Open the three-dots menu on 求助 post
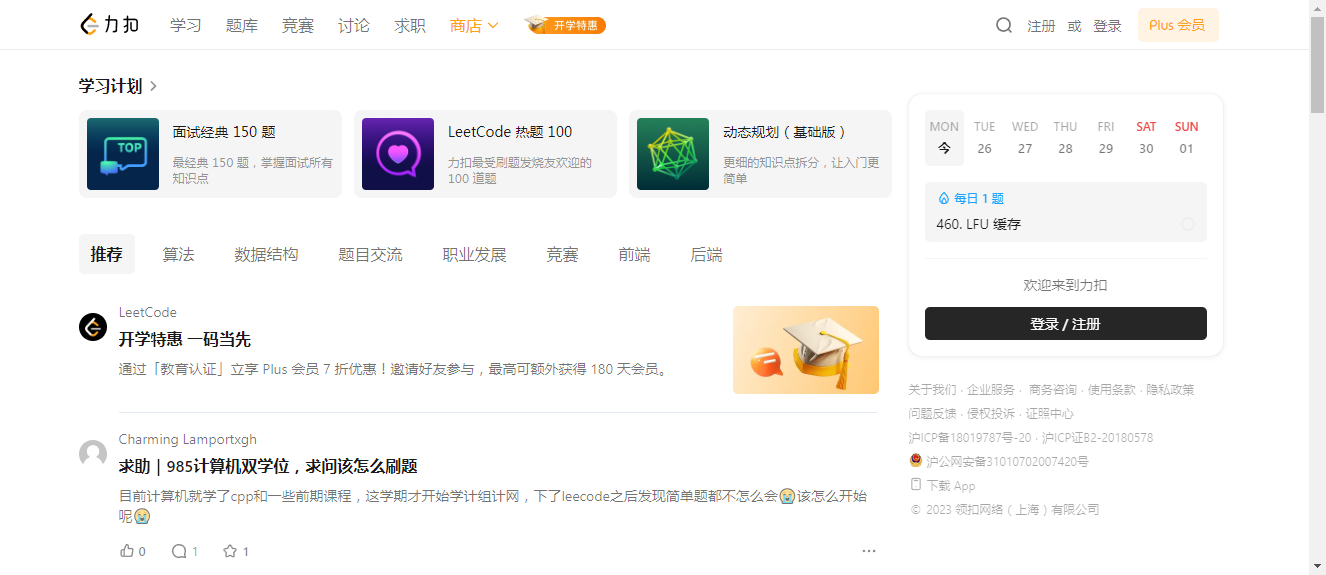Viewport: 1326px width, 575px height. (x=869, y=551)
